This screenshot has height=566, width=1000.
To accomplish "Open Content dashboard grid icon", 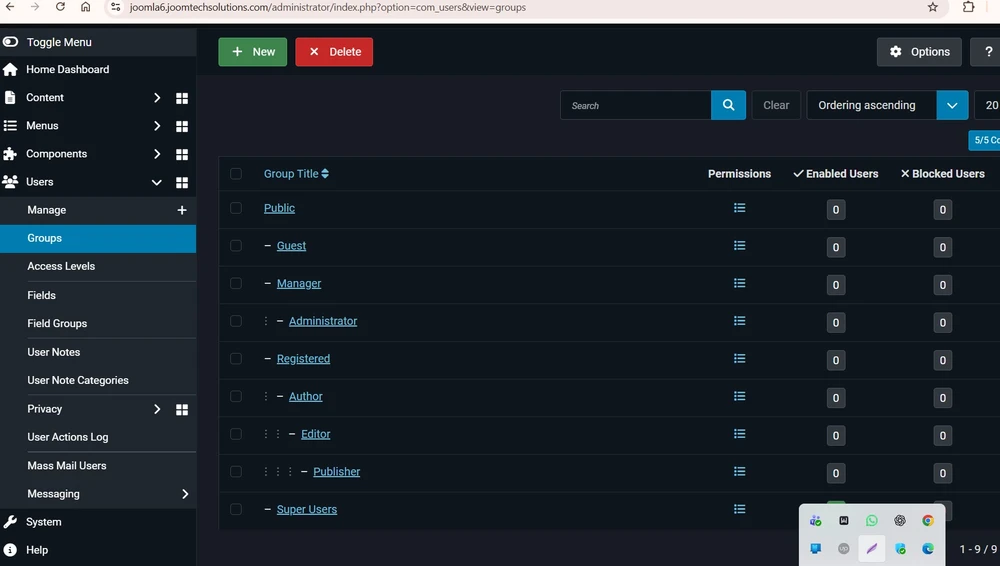I will click(182, 98).
